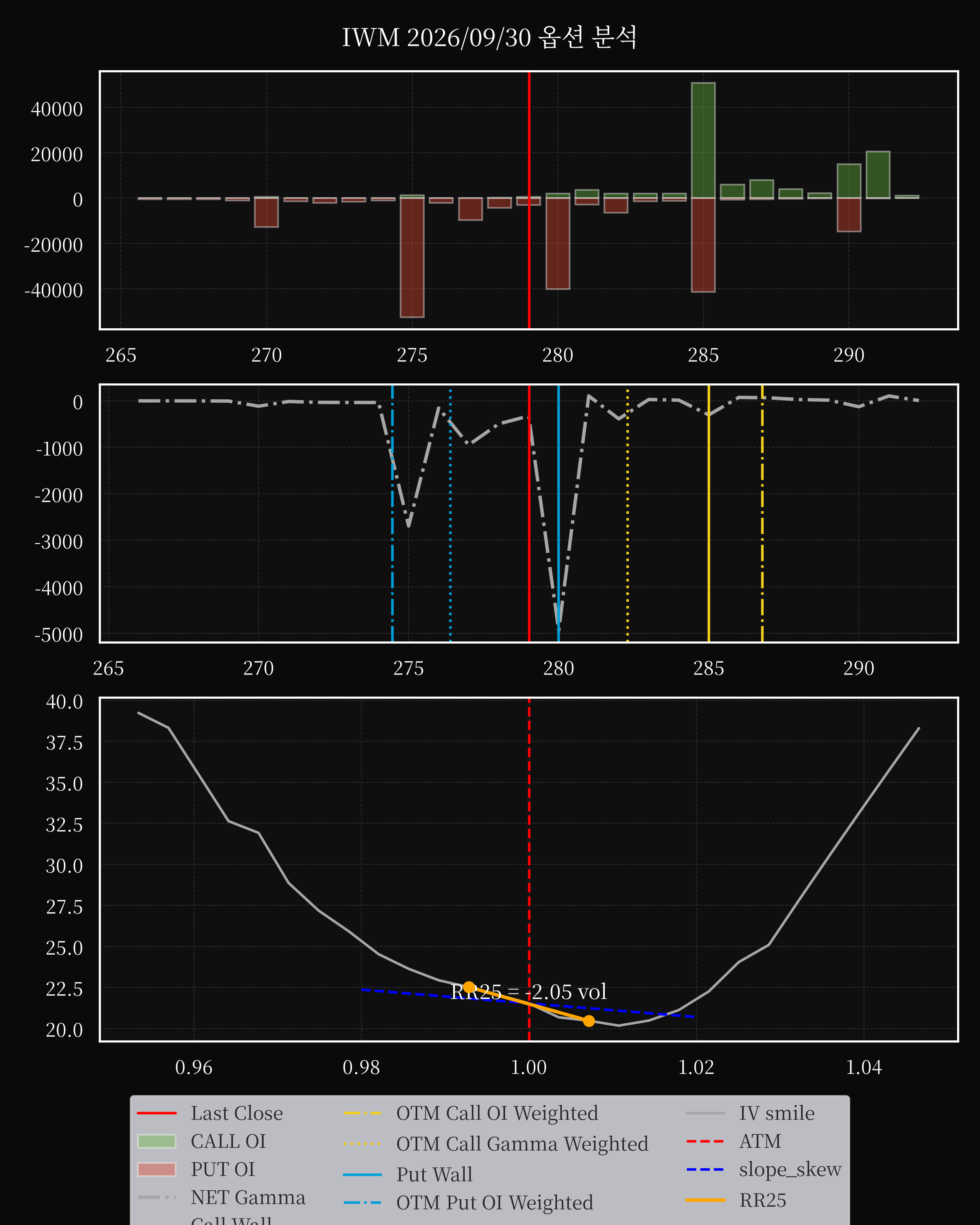
Task: Click the red put OI bar at 270
Action: 267,212
